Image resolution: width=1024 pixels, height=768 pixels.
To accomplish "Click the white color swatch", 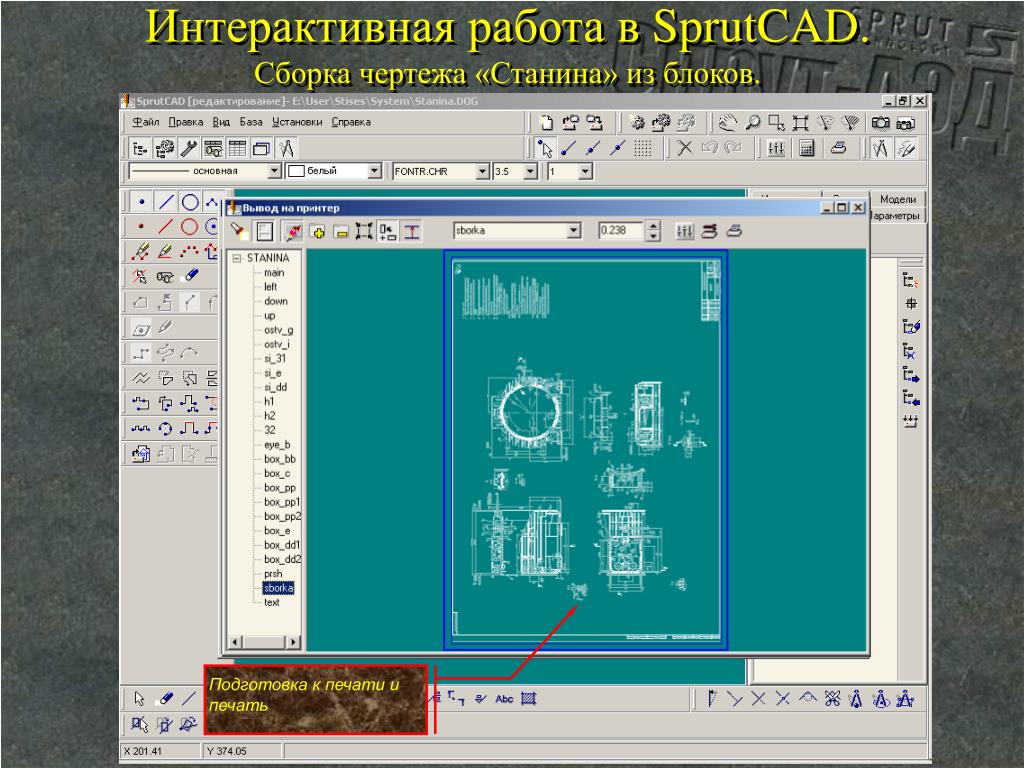I will (296, 171).
